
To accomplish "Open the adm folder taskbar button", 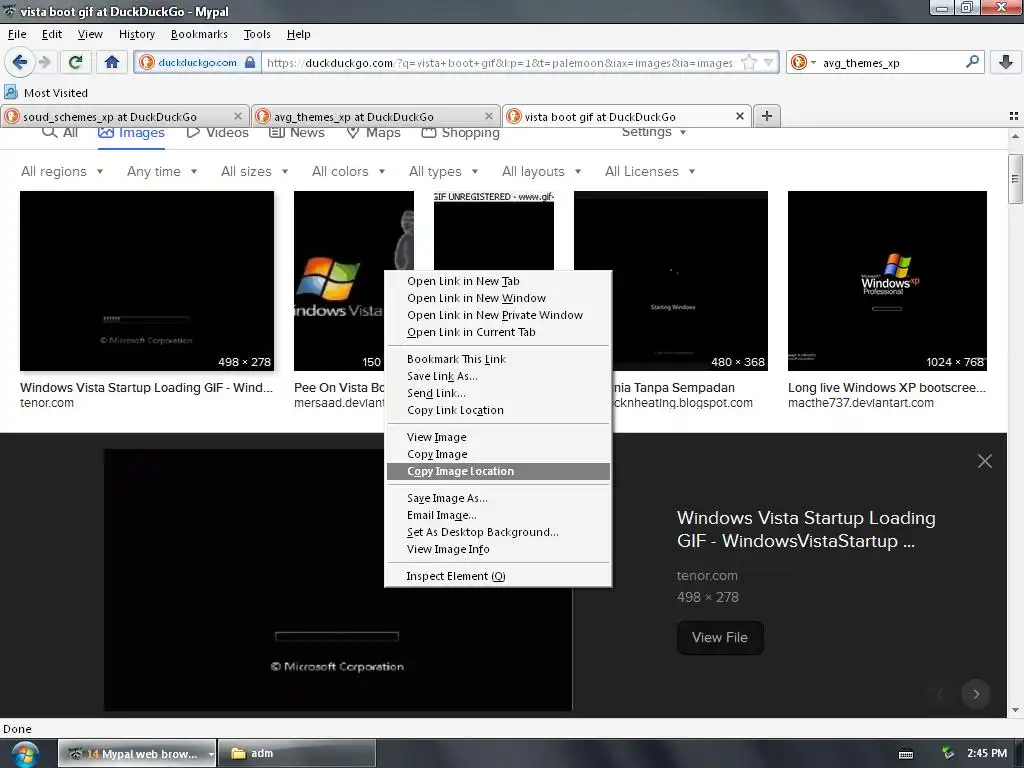I will [x=296, y=753].
